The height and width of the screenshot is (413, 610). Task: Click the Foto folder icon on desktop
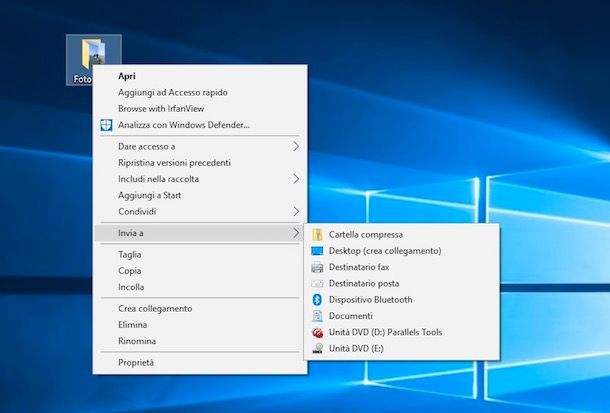pyautogui.click(x=92, y=55)
